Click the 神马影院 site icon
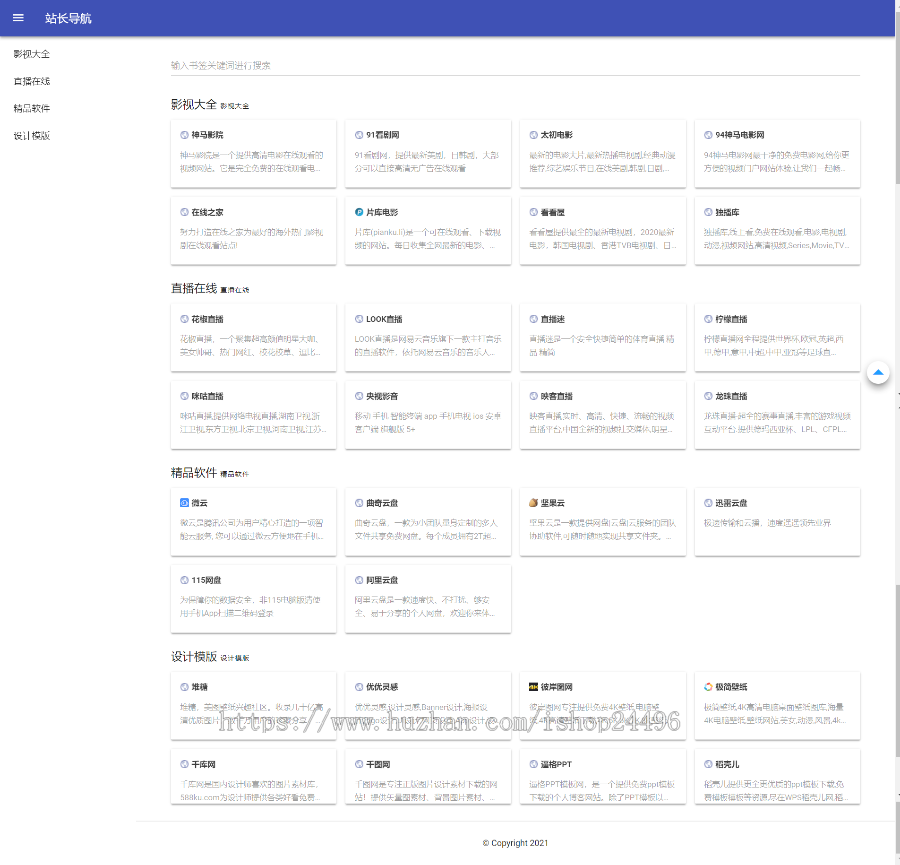This screenshot has width=900, height=865. tap(184, 135)
